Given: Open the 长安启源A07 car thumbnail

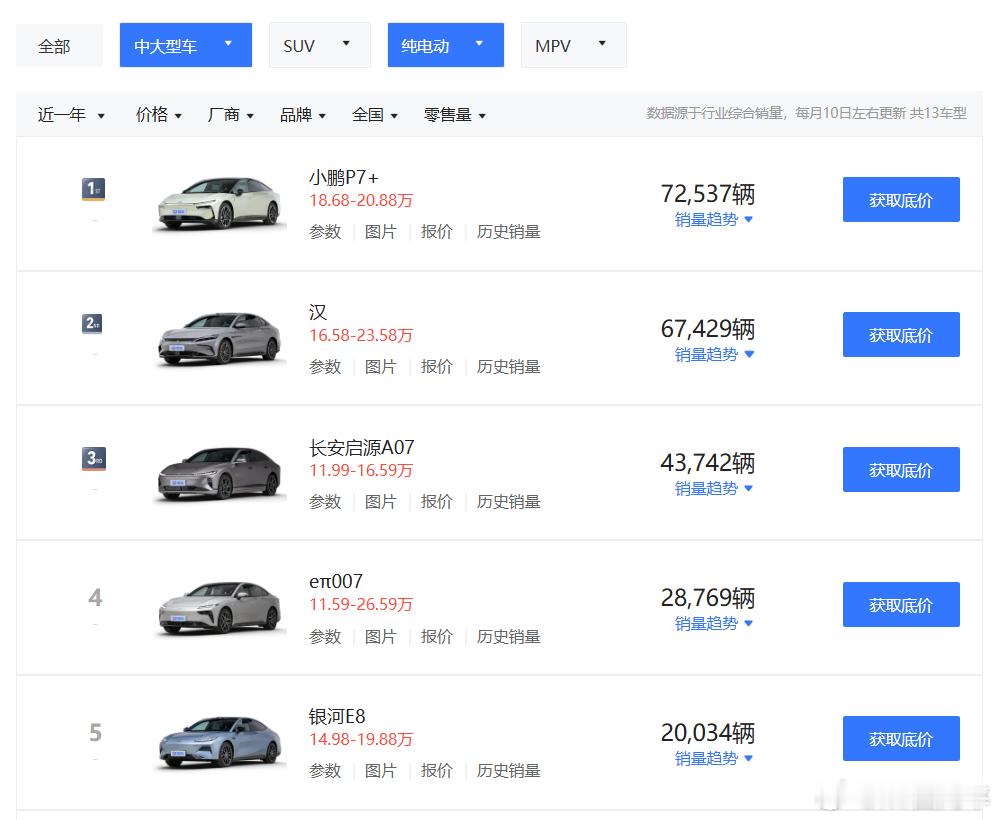Looking at the screenshot, I should coord(219,473).
